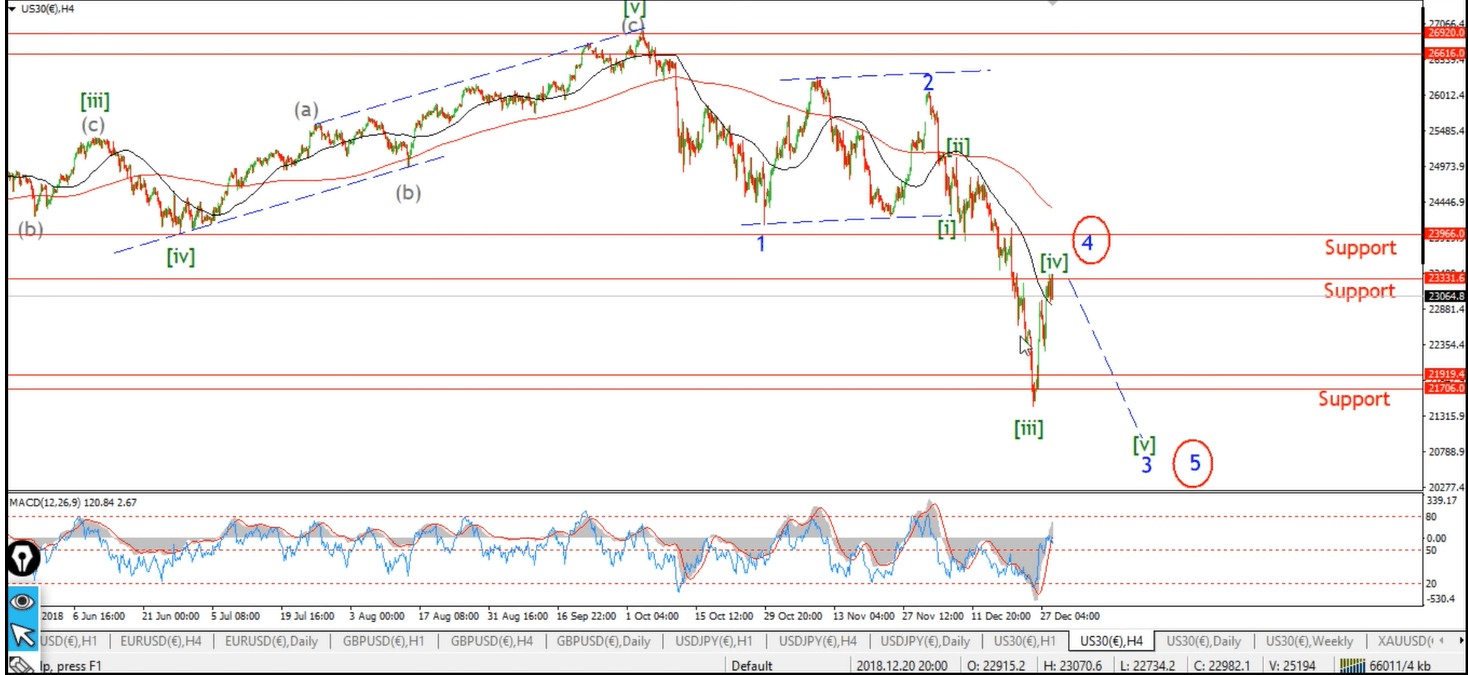
Task: Select the 23966.0 red price level tag
Action: (x=1446, y=234)
